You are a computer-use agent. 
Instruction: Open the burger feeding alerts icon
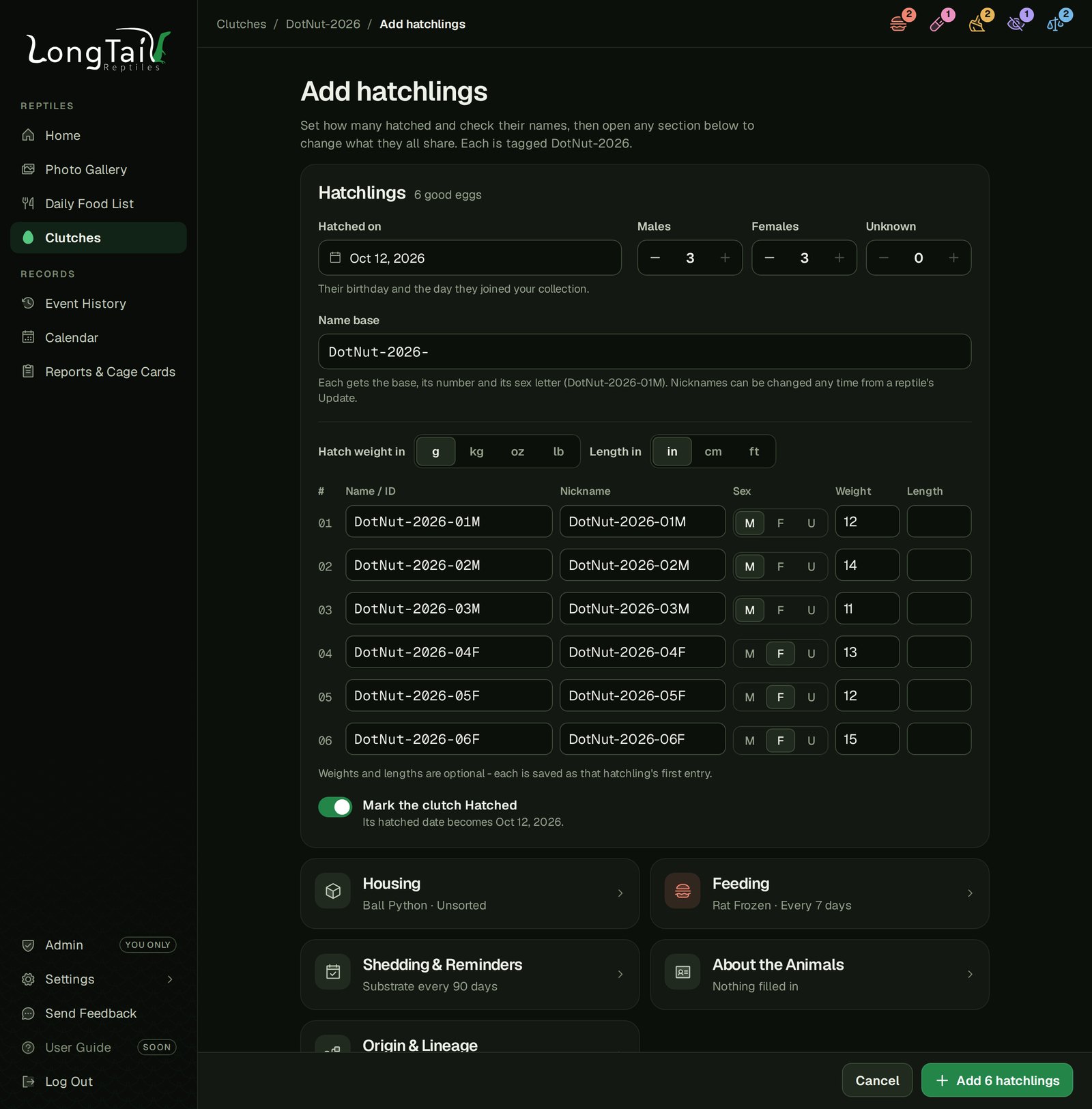(900, 24)
